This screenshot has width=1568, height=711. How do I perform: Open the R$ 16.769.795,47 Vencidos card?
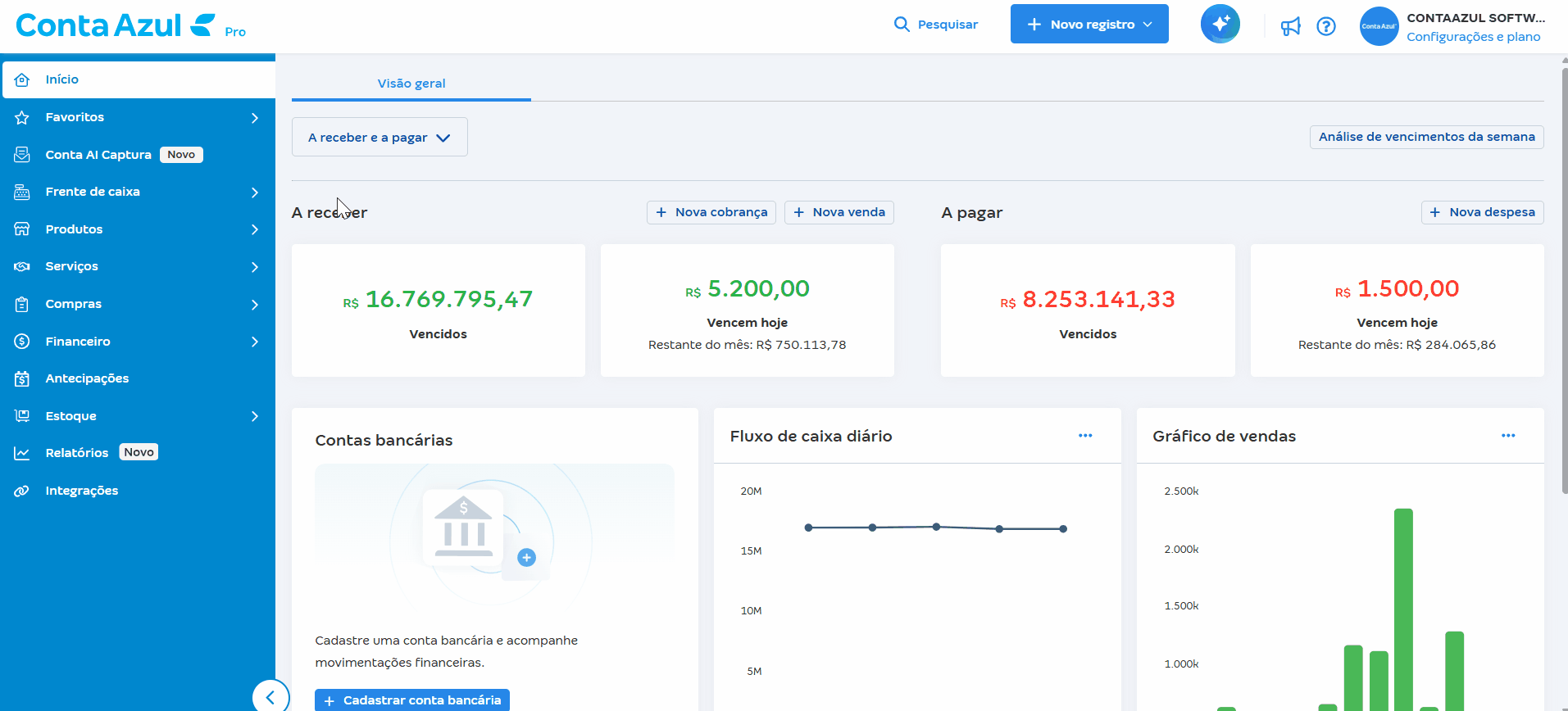click(439, 310)
